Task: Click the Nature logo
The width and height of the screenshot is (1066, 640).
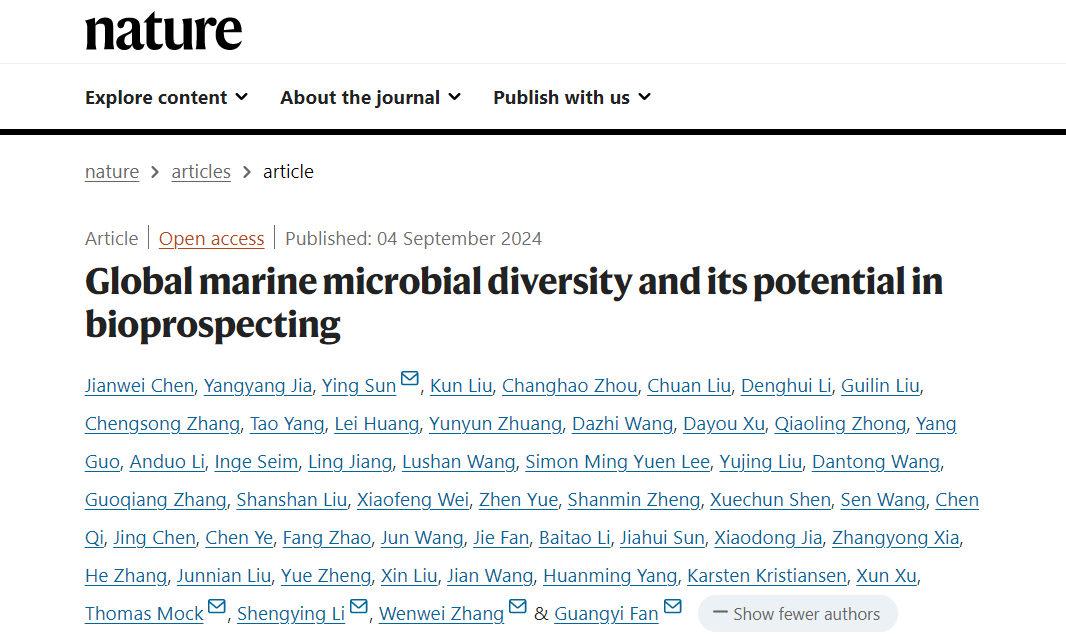Action: (163, 31)
